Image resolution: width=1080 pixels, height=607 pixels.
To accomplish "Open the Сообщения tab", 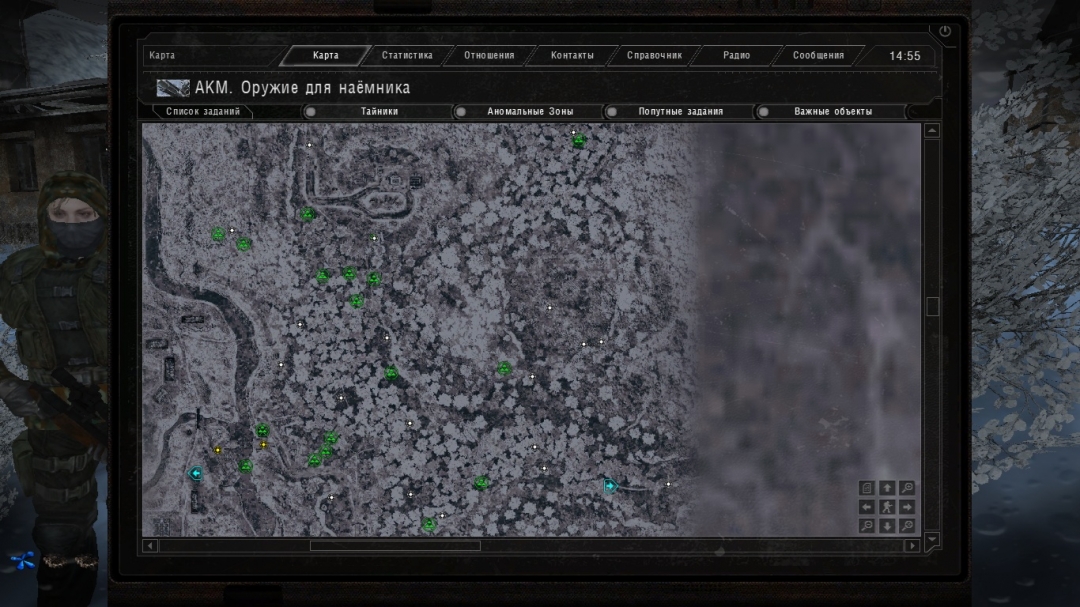I will coord(818,55).
